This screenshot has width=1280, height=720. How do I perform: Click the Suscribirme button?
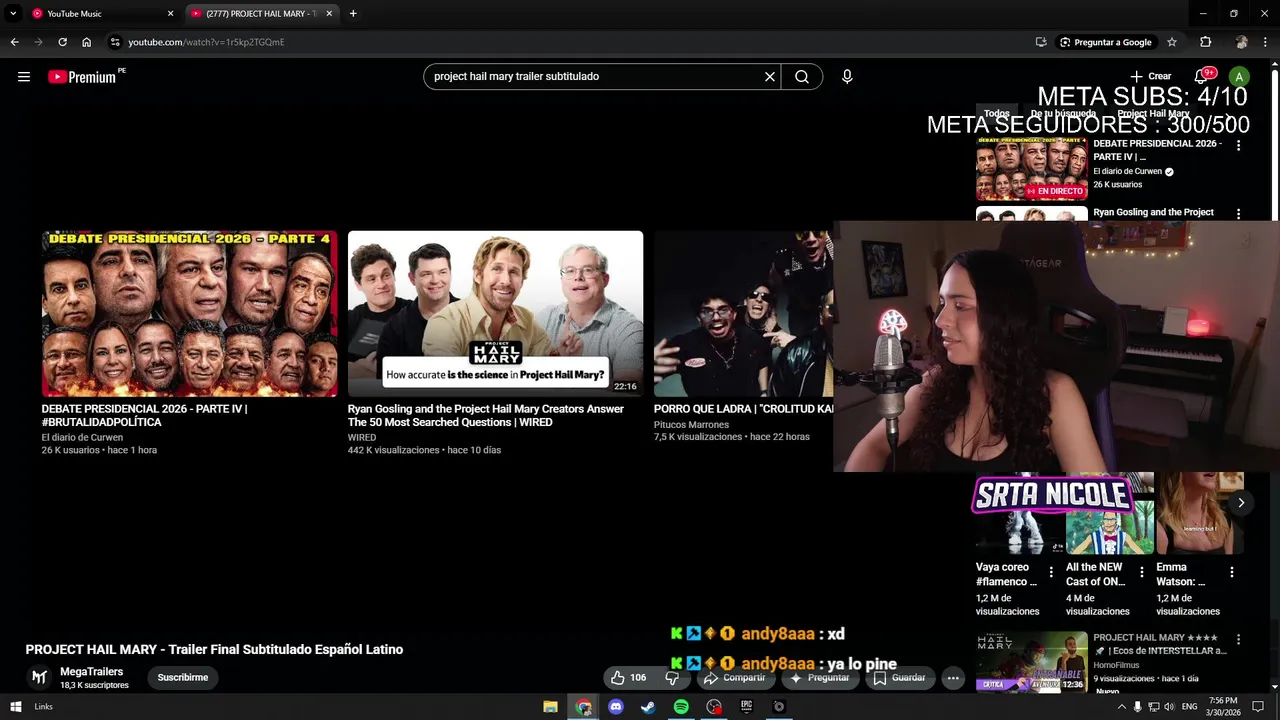pyautogui.click(x=183, y=678)
